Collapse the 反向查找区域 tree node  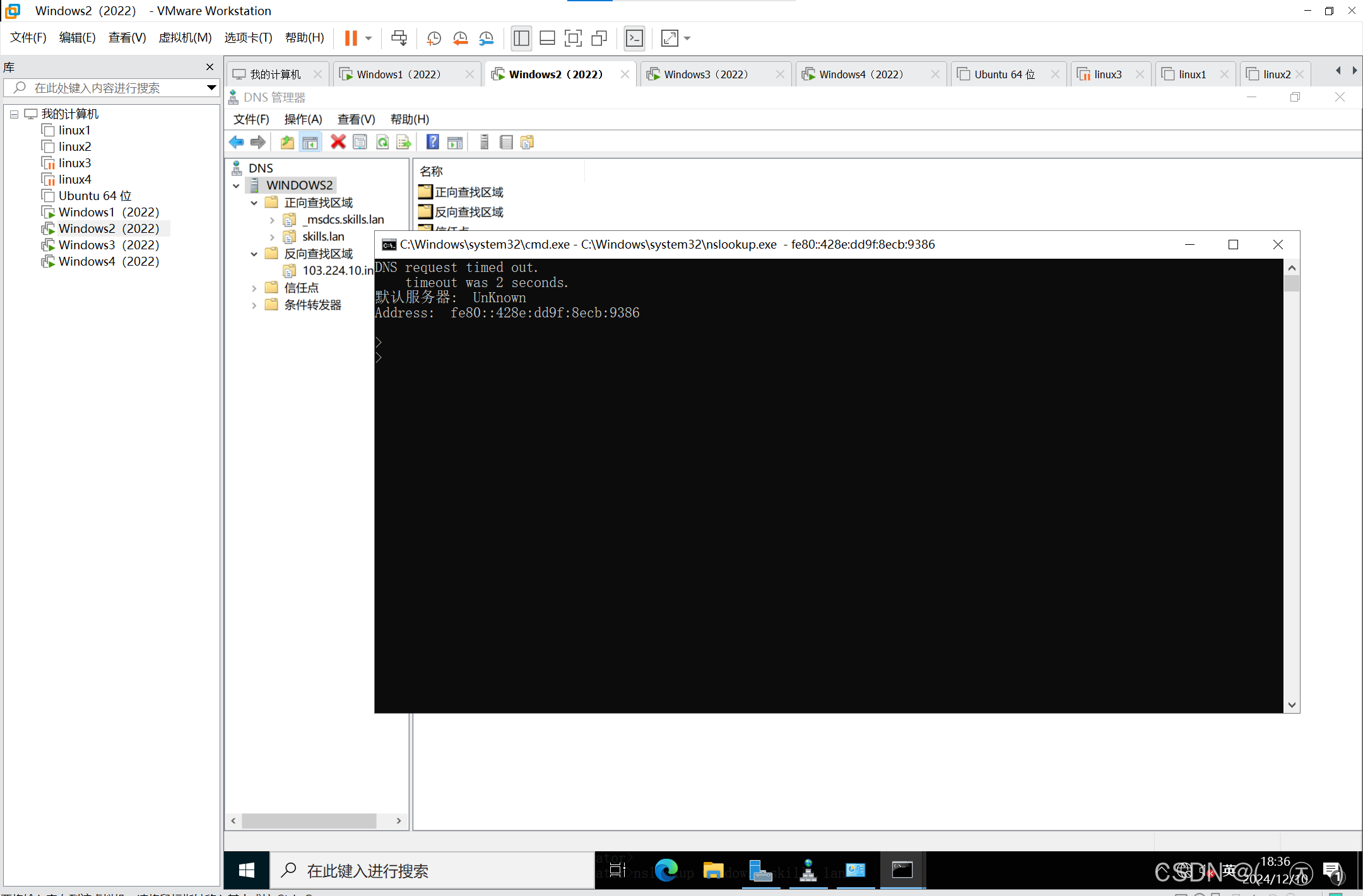tap(254, 254)
